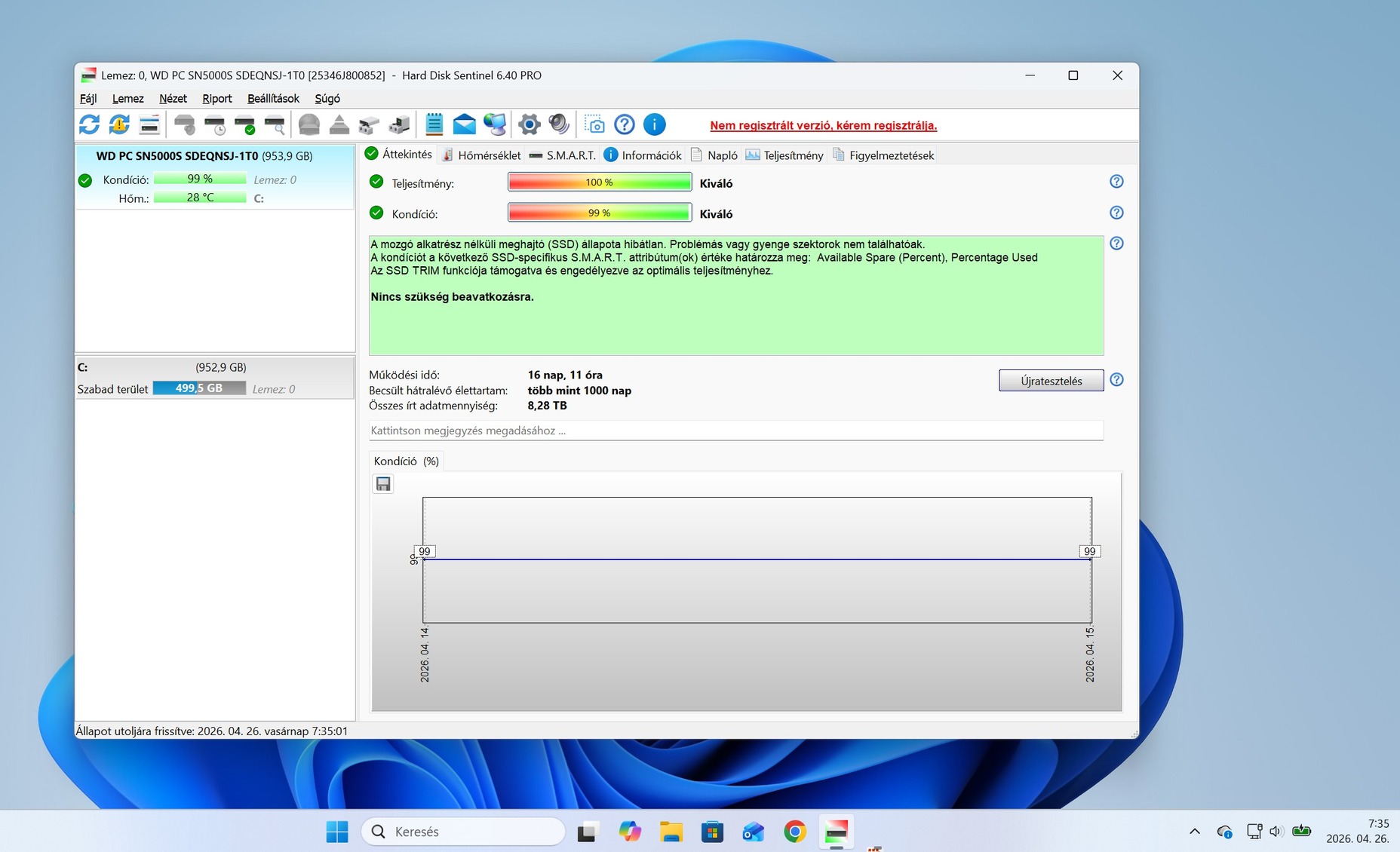1400x852 pixels.
Task: Open the Windows Start menu
Action: tap(337, 832)
